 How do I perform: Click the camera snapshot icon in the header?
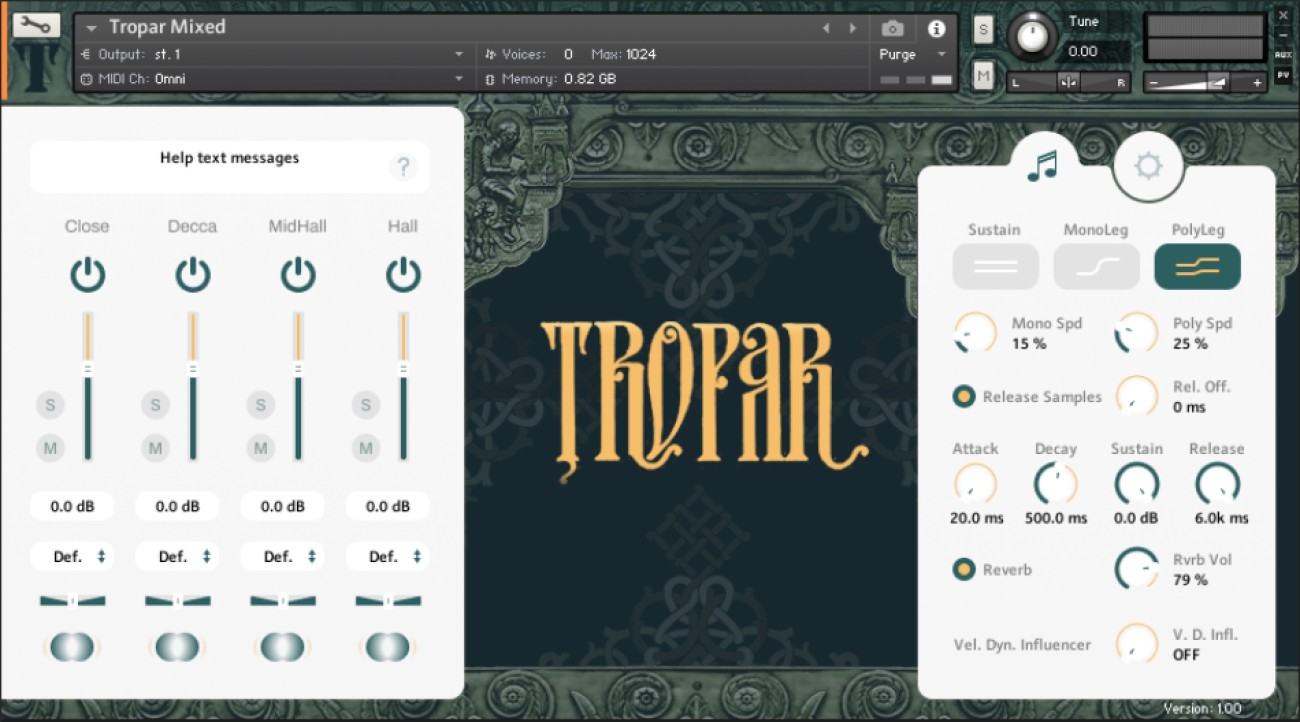pos(893,28)
